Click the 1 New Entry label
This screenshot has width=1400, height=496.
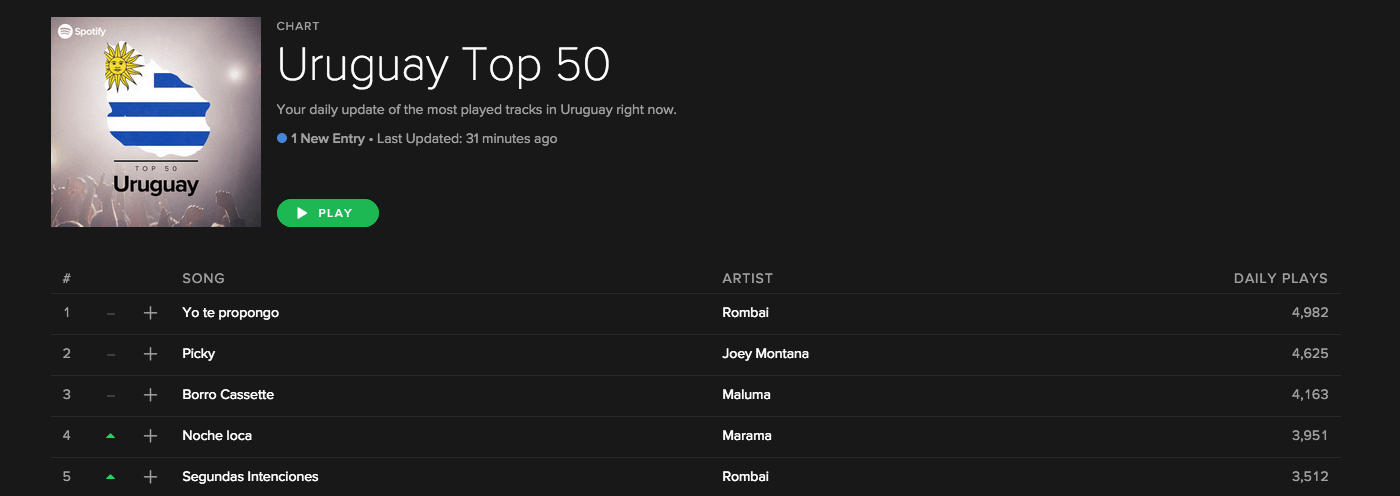(x=328, y=139)
